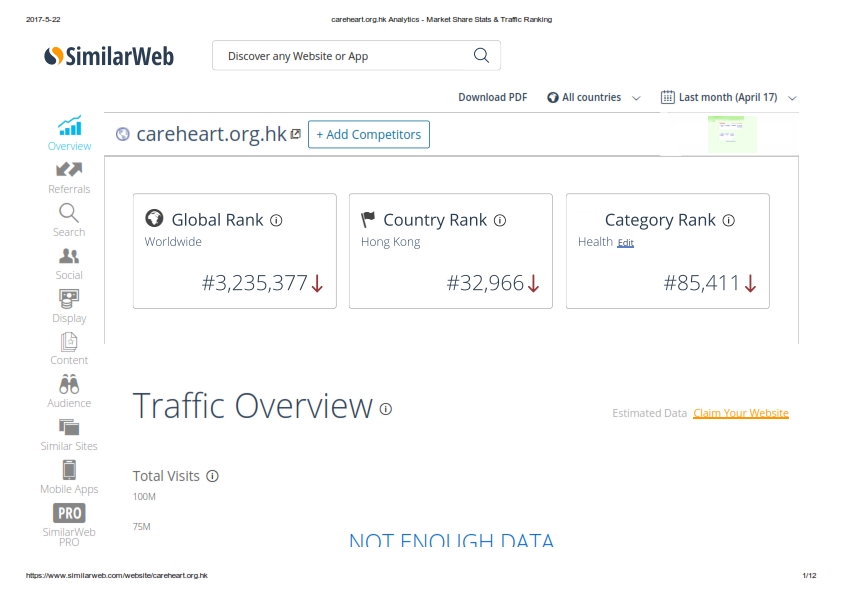
Task: Click the search magnifier icon
Action: tap(481, 55)
